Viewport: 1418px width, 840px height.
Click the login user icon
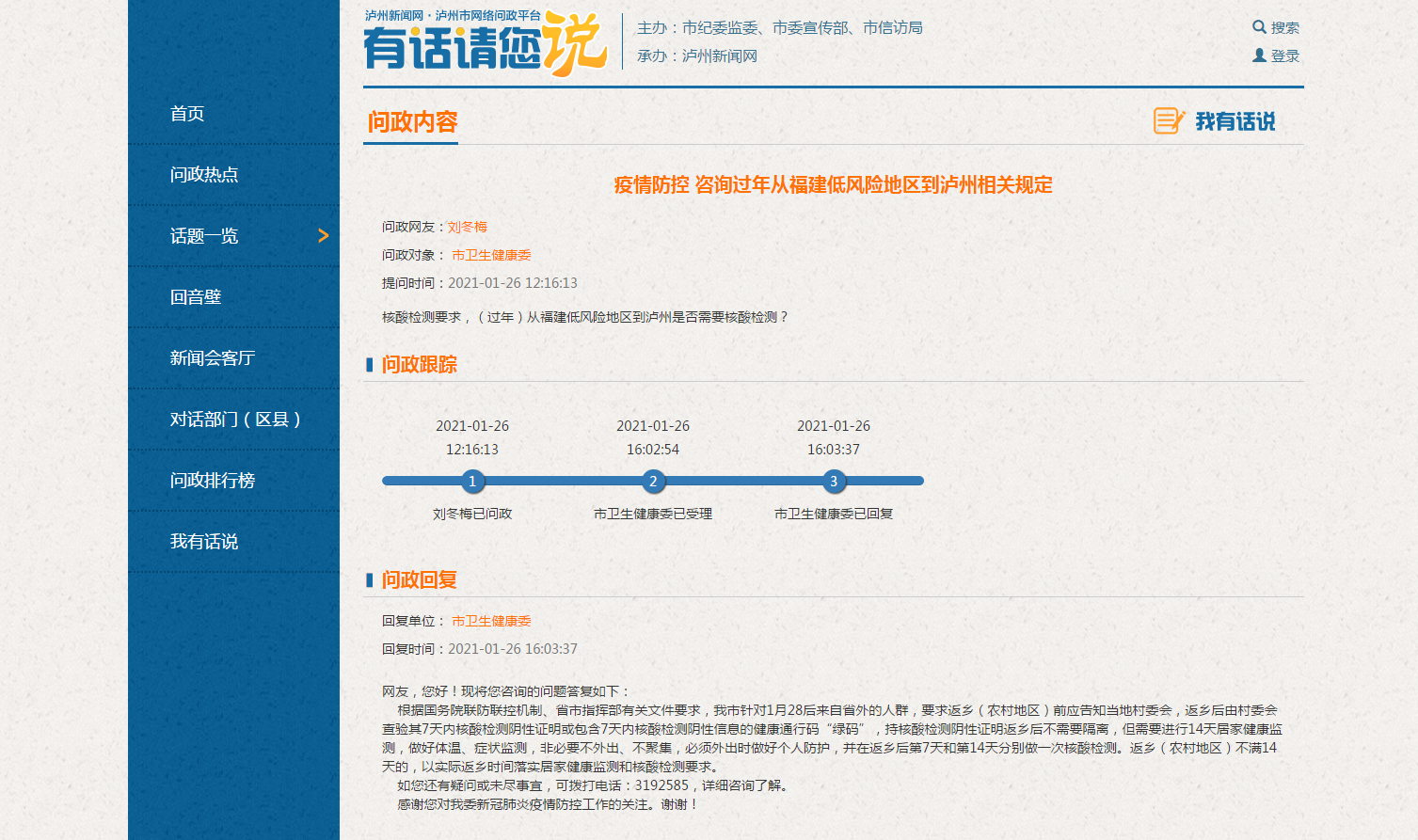[x=1259, y=55]
